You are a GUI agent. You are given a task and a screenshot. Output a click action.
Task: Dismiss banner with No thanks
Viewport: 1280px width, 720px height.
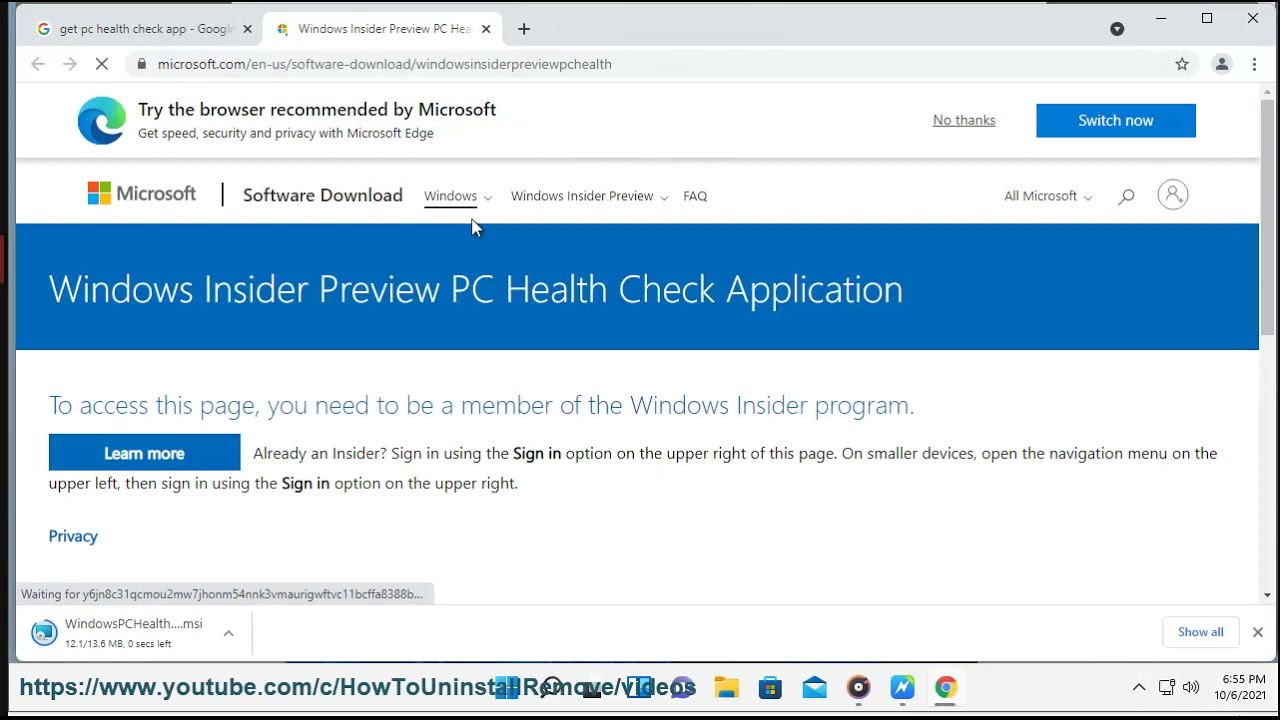coord(964,120)
